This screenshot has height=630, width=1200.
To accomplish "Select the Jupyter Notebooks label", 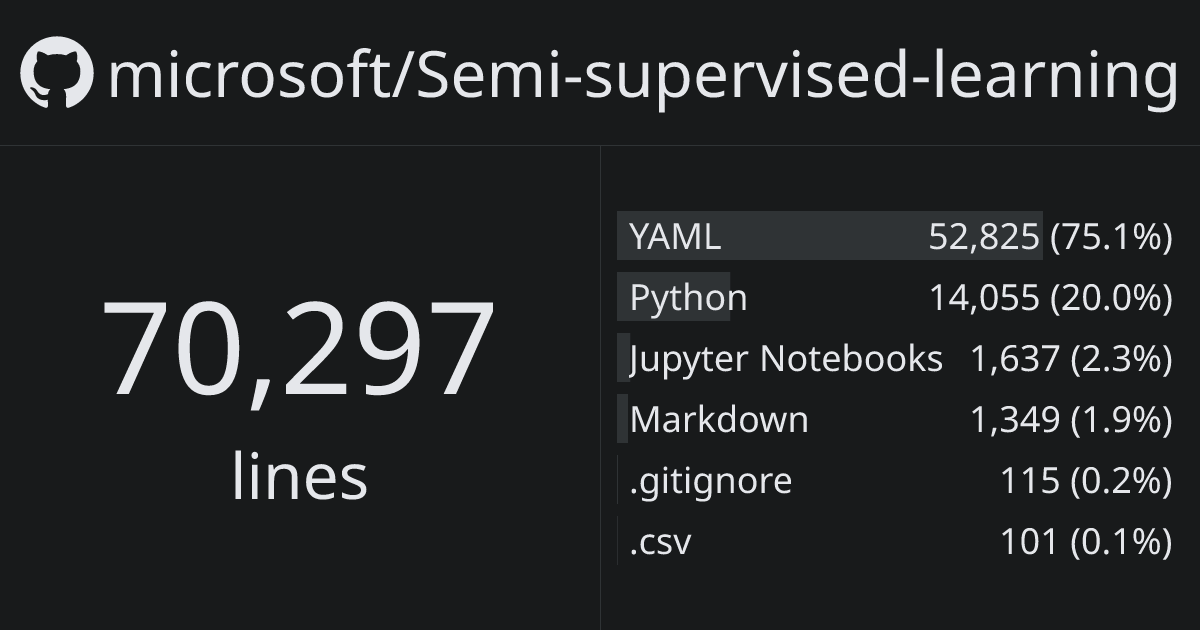I will 786,359.
